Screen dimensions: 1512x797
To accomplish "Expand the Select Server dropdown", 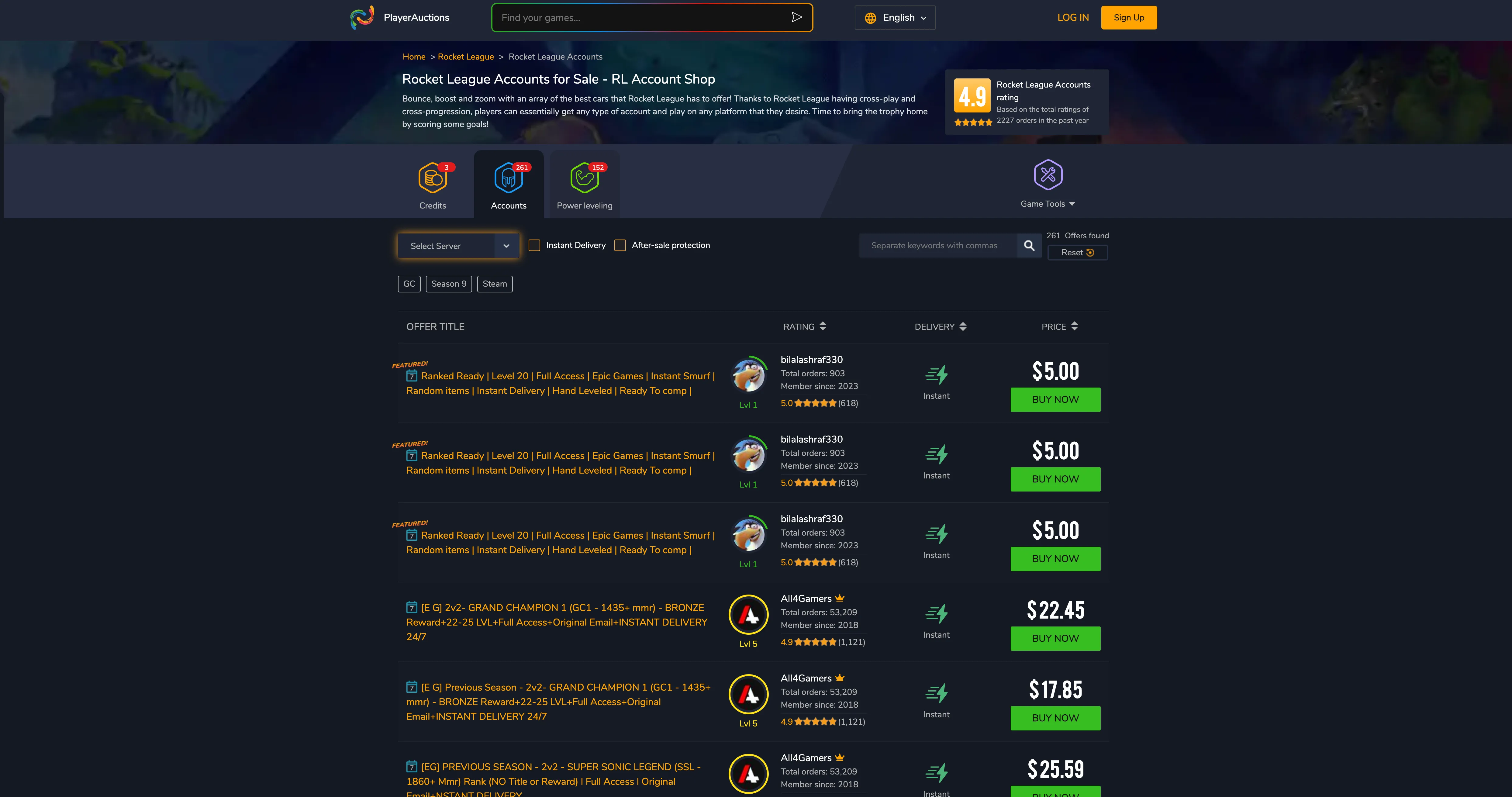I will 458,246.
